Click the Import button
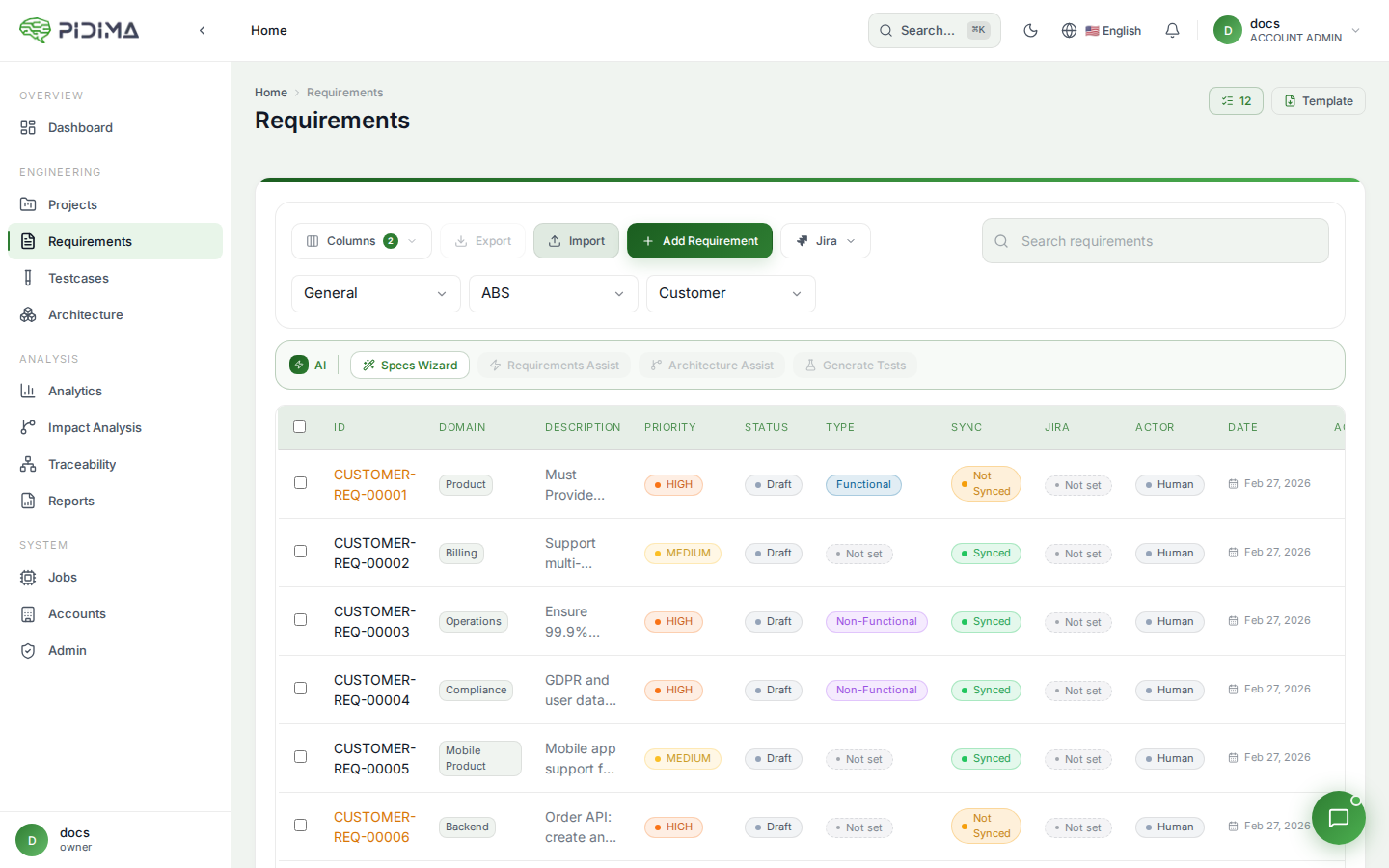Image resolution: width=1389 pixels, height=868 pixels. [577, 241]
